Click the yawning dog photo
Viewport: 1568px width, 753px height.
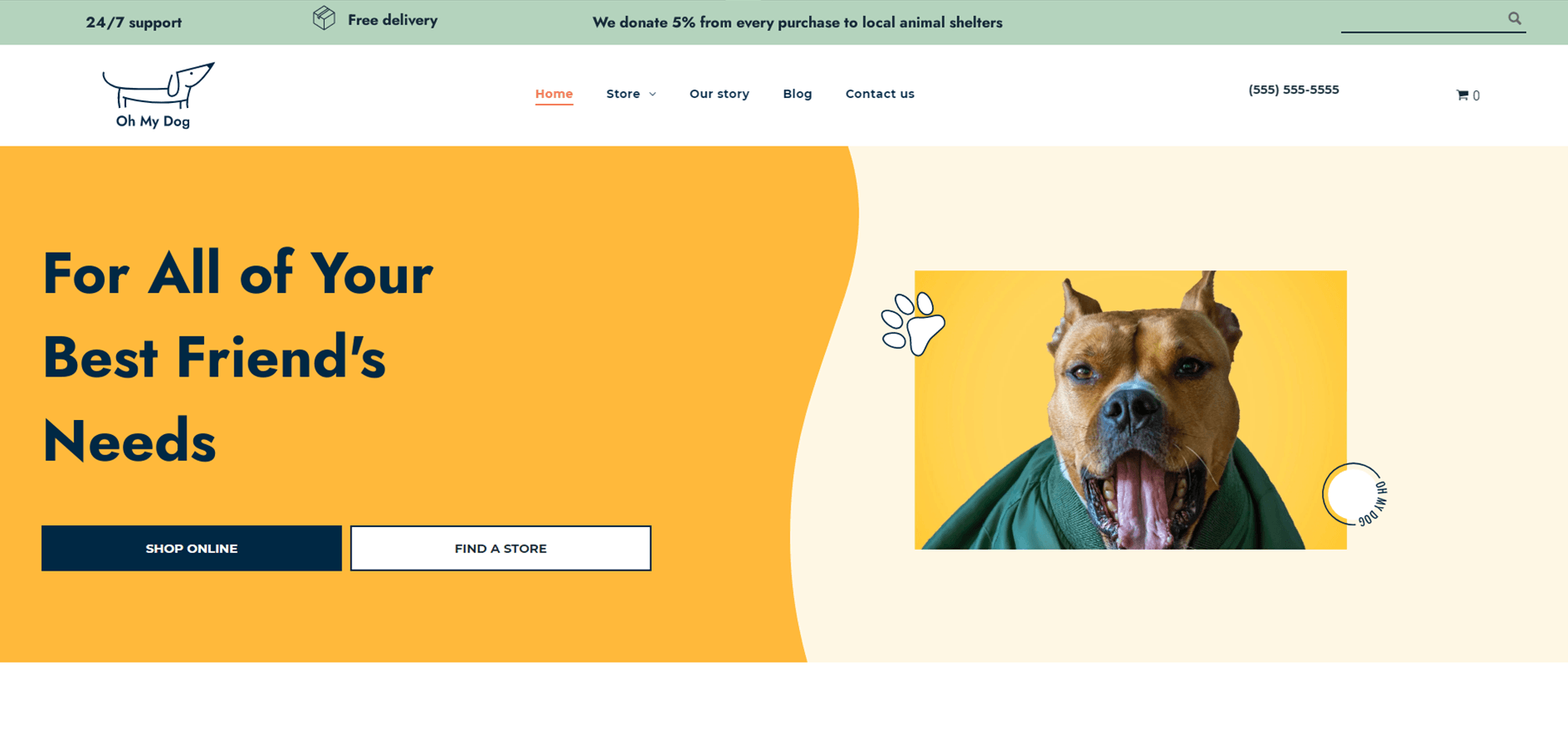(x=1130, y=409)
